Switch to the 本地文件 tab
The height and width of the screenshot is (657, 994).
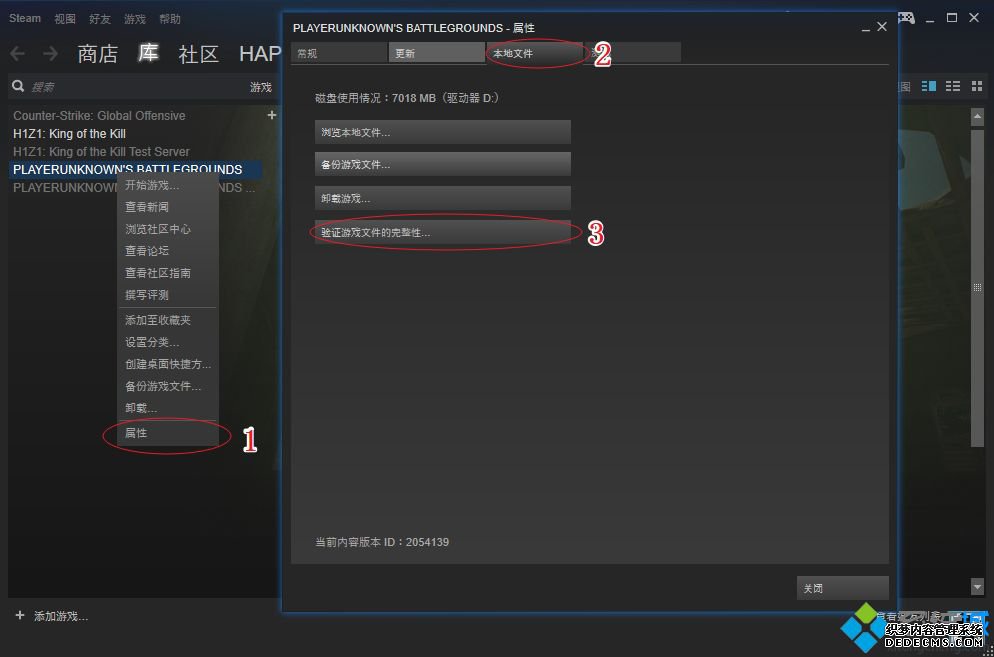(534, 53)
